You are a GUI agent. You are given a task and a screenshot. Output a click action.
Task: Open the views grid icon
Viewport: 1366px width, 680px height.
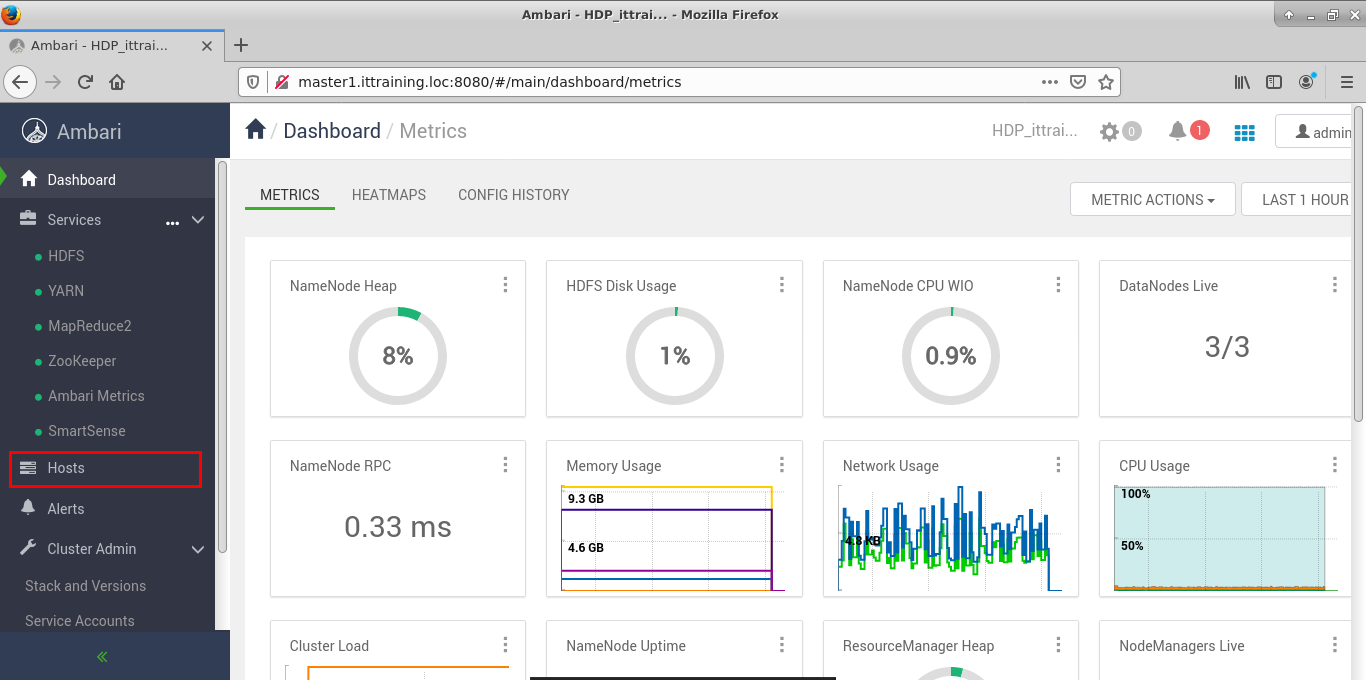1245,132
